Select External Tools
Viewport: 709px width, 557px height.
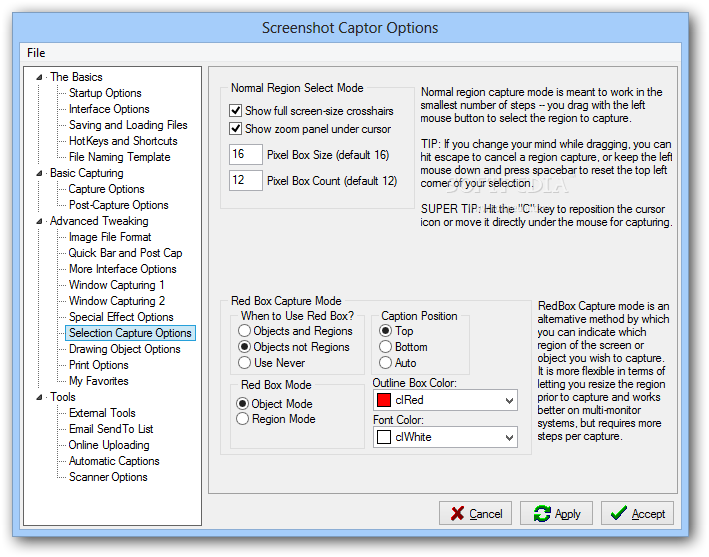(102, 413)
